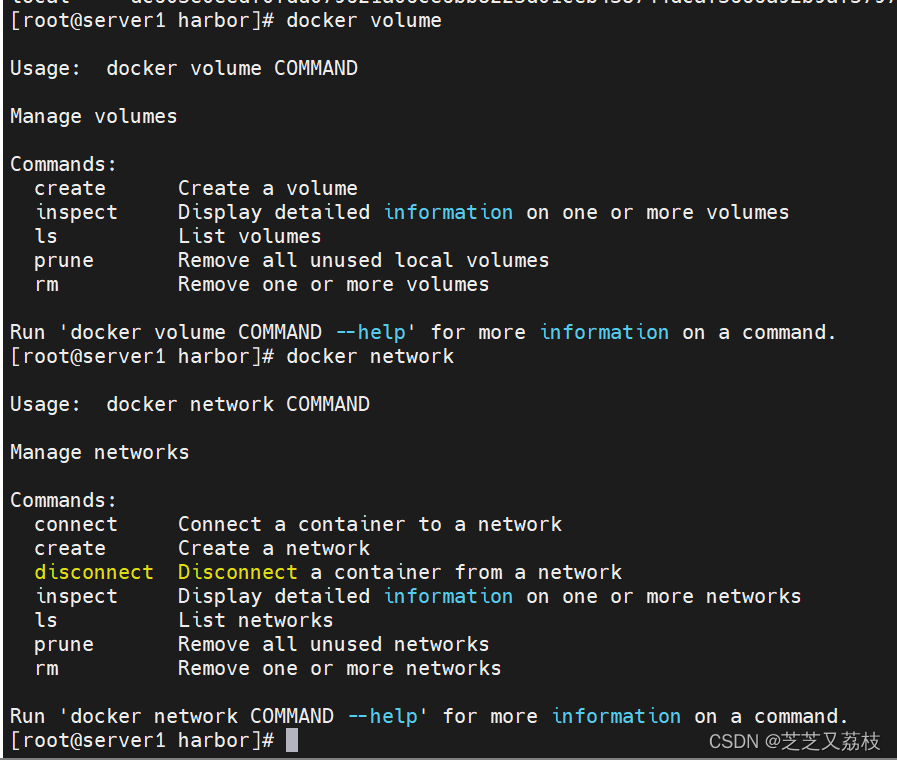Viewport: 897px width, 762px height.
Task: Click 'Usage: docker volume COMMAND' line
Action: tap(184, 69)
